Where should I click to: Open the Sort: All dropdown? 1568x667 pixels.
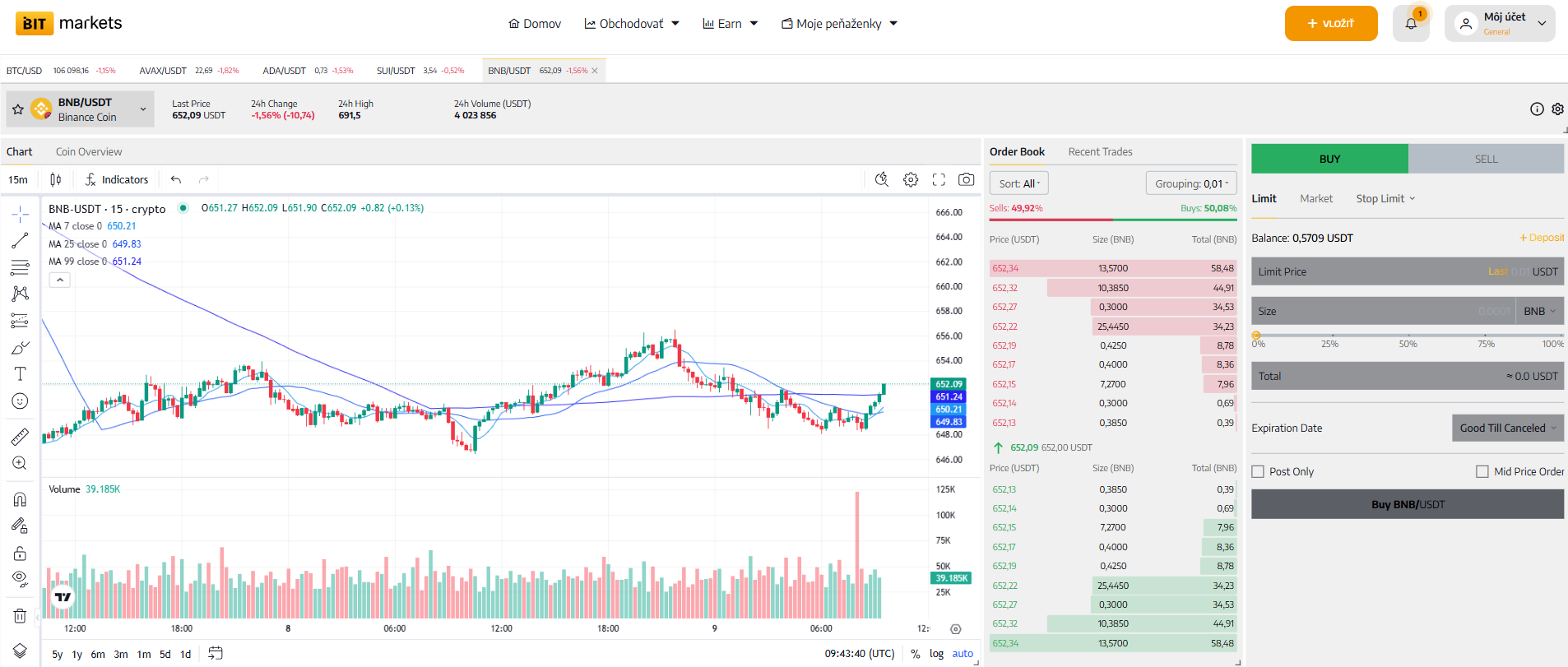[x=1018, y=183]
